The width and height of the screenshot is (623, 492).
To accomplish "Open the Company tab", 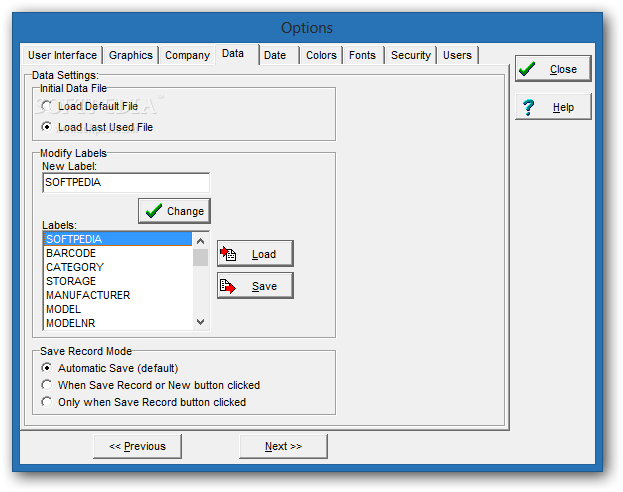I will pos(187,55).
